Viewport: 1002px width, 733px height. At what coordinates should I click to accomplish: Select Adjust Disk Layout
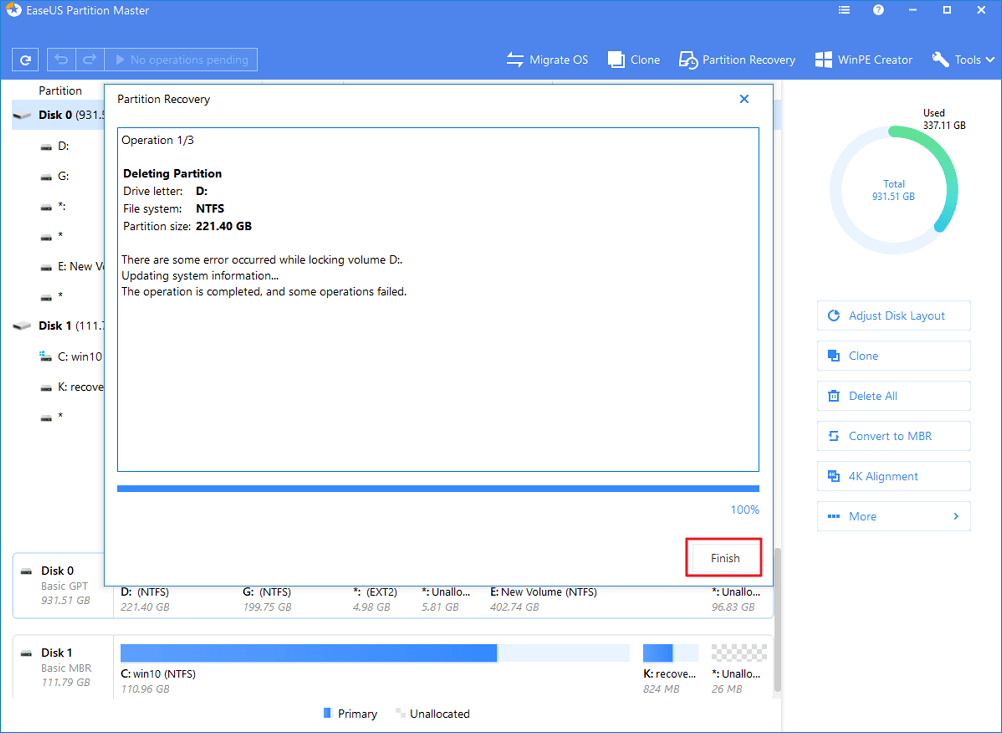[x=893, y=316]
